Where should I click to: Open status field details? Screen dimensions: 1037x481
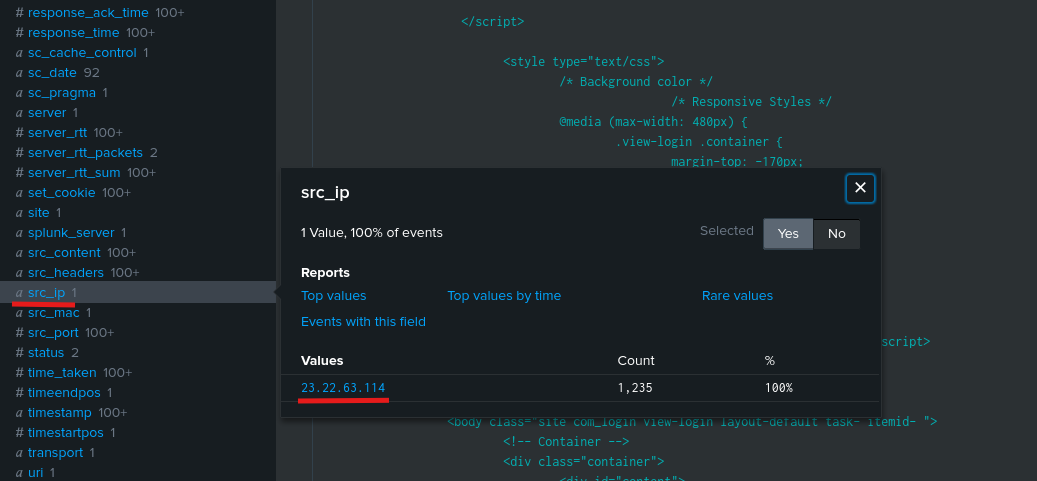pos(46,353)
